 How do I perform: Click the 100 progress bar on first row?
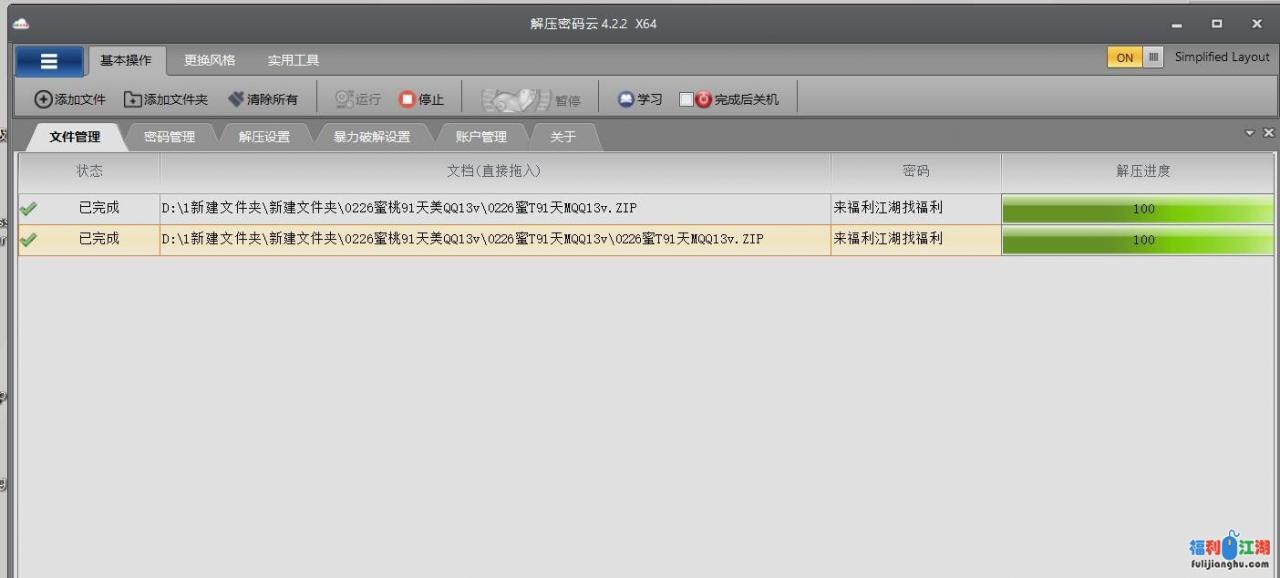[1139, 209]
